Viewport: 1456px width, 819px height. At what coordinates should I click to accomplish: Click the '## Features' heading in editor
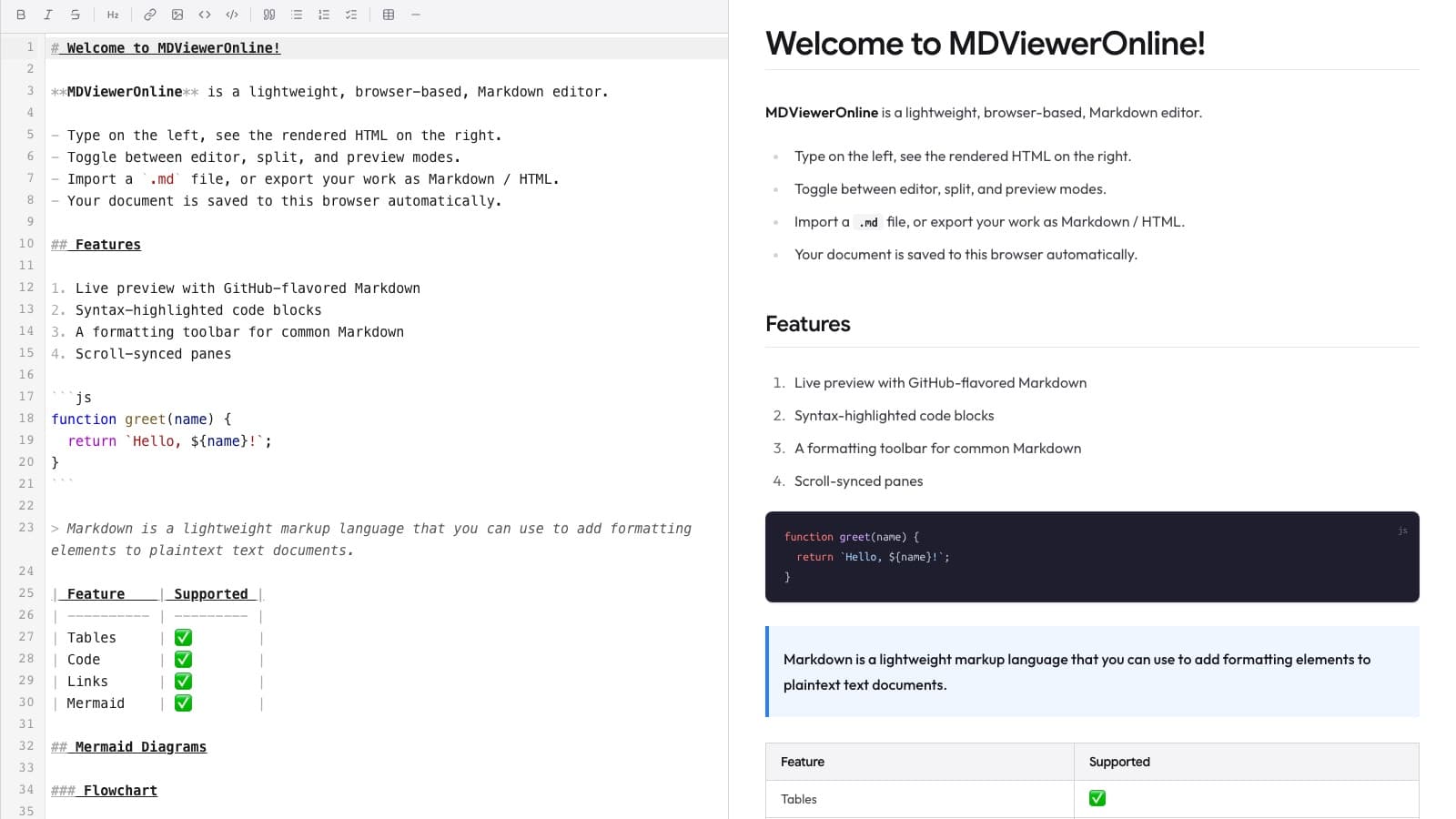point(96,245)
